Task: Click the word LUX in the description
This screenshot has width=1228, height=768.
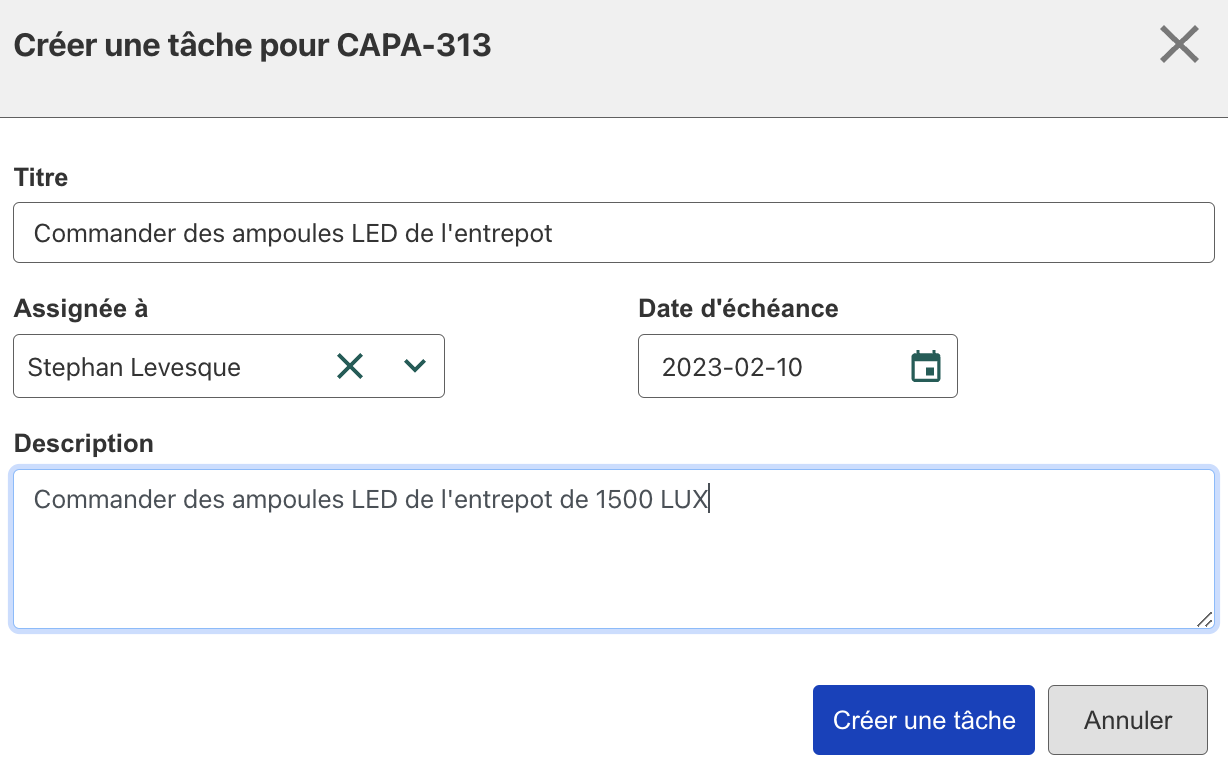Action: [684, 500]
